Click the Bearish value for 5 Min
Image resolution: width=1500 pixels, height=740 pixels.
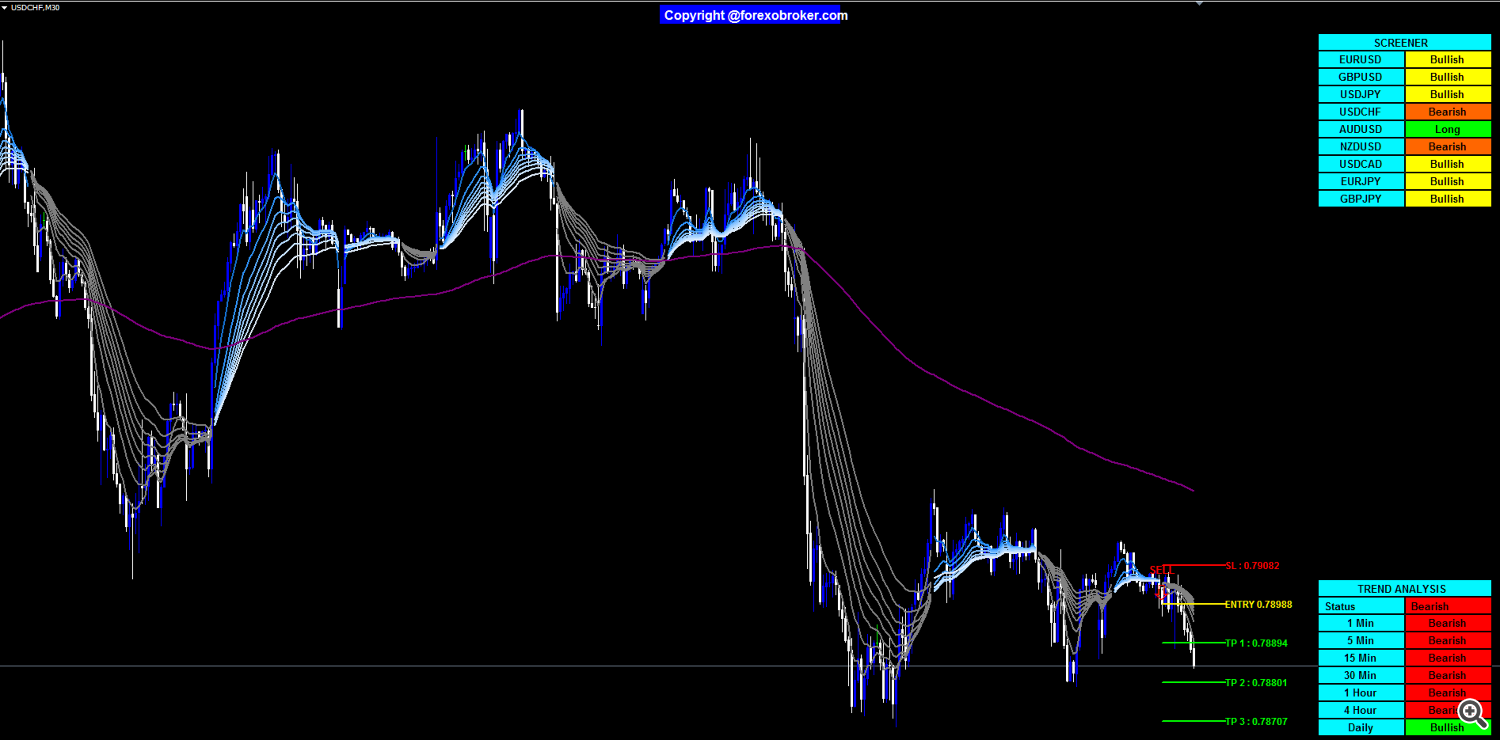click(1448, 641)
